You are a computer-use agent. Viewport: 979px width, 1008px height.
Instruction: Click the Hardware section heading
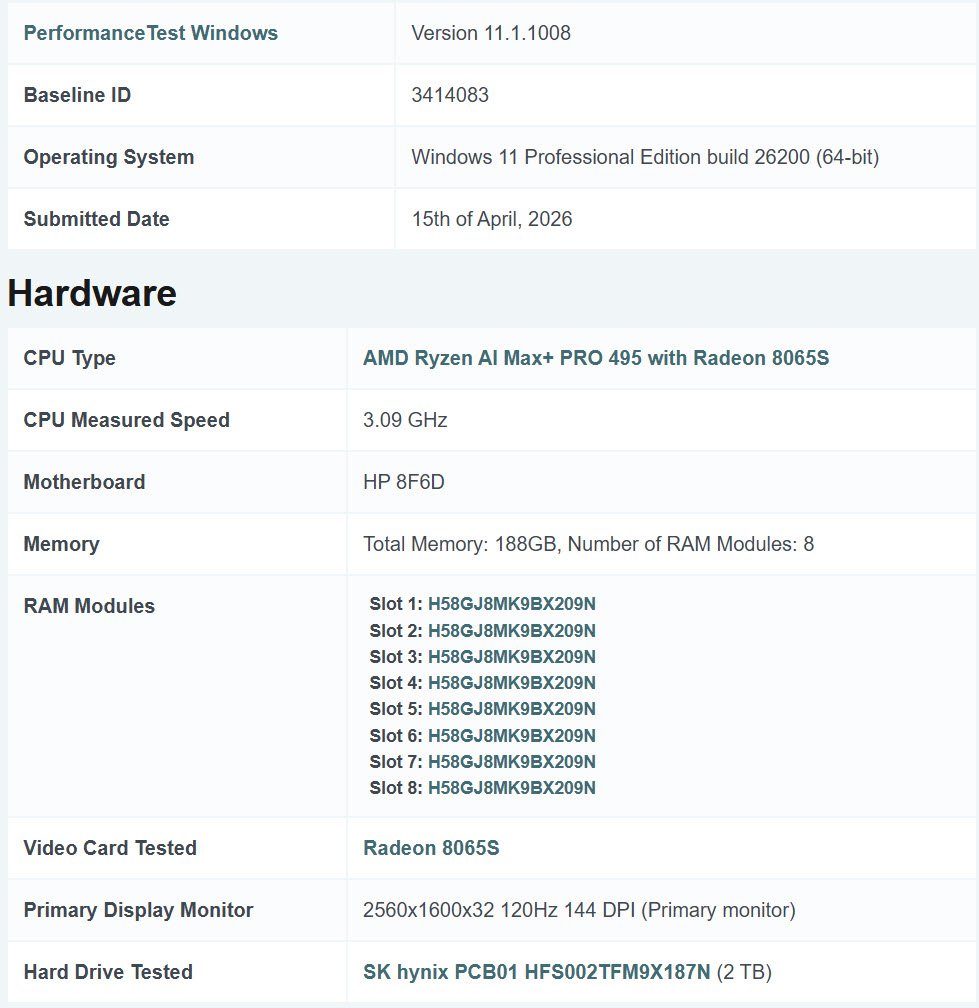point(92,293)
